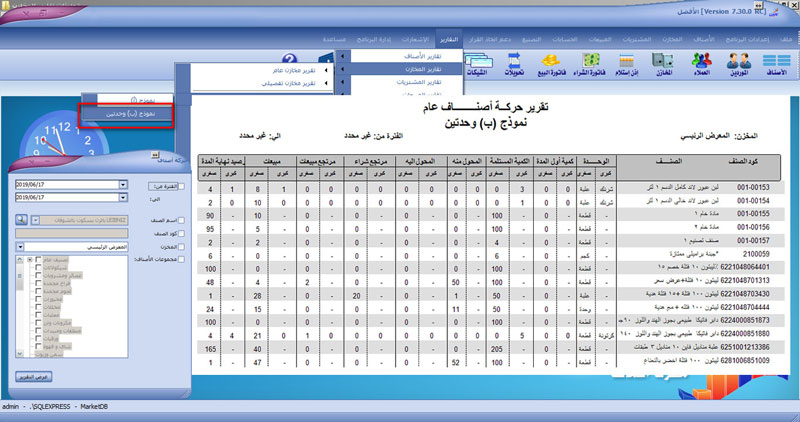Check the فراخ مجمدة group checkbox

38,283
